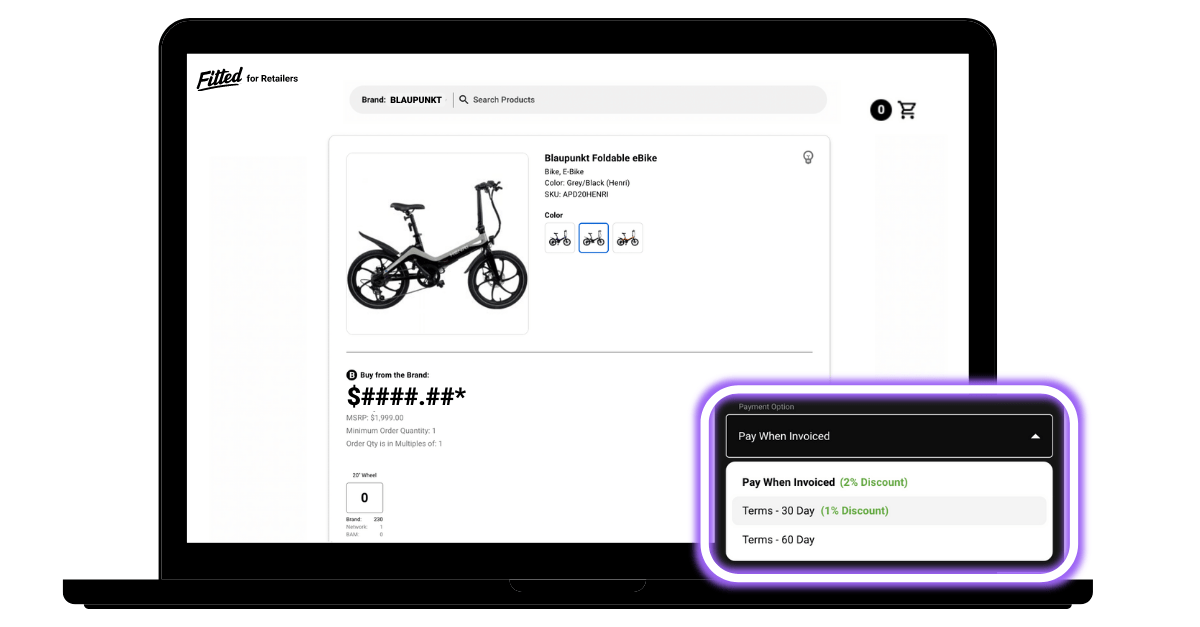Screen dimensions: 1200x627
Task: Open the Blaupunkt Foldable eBike title
Action: coord(600,158)
